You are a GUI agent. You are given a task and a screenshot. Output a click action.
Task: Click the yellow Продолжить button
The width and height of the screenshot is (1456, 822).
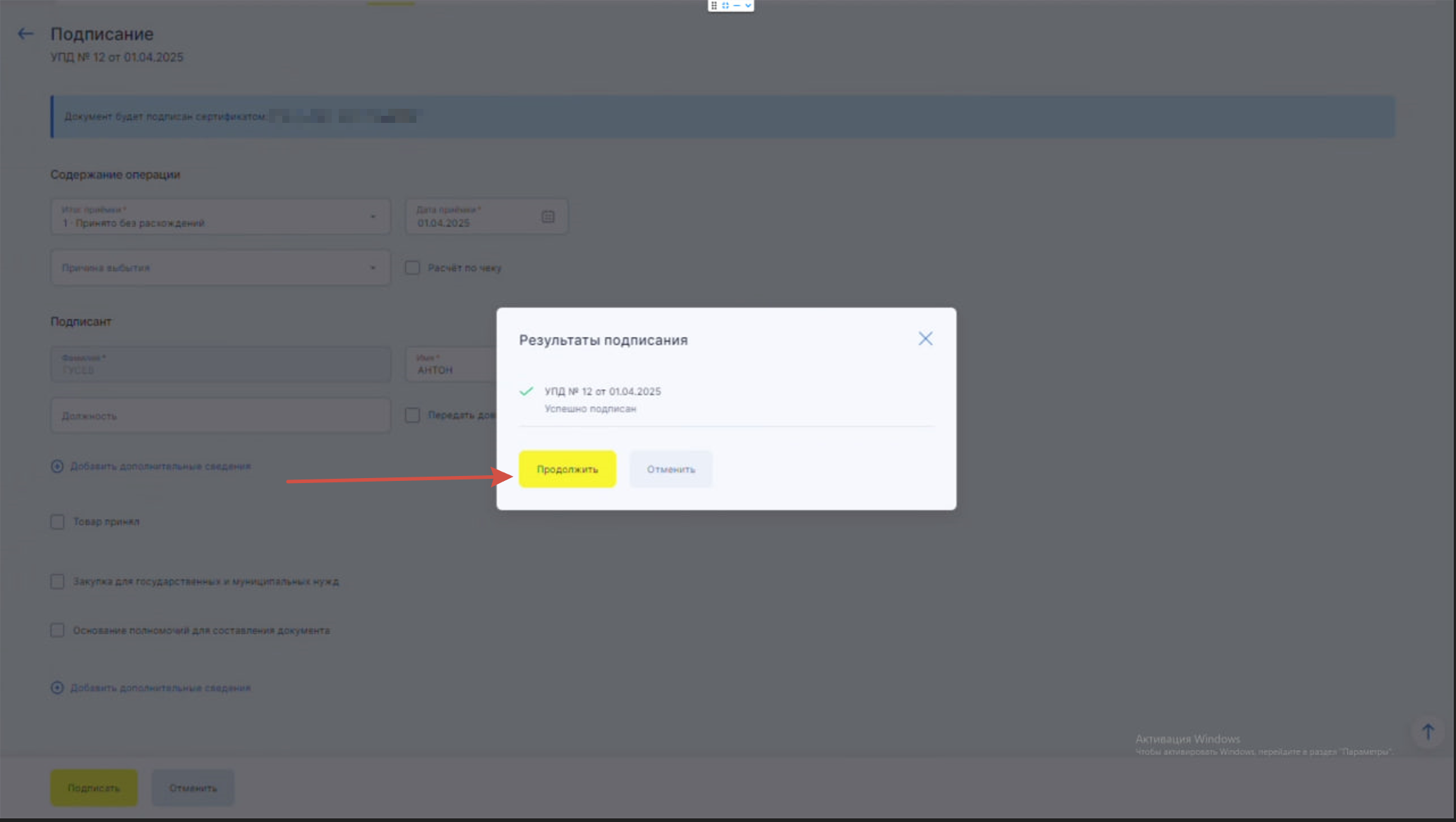567,469
